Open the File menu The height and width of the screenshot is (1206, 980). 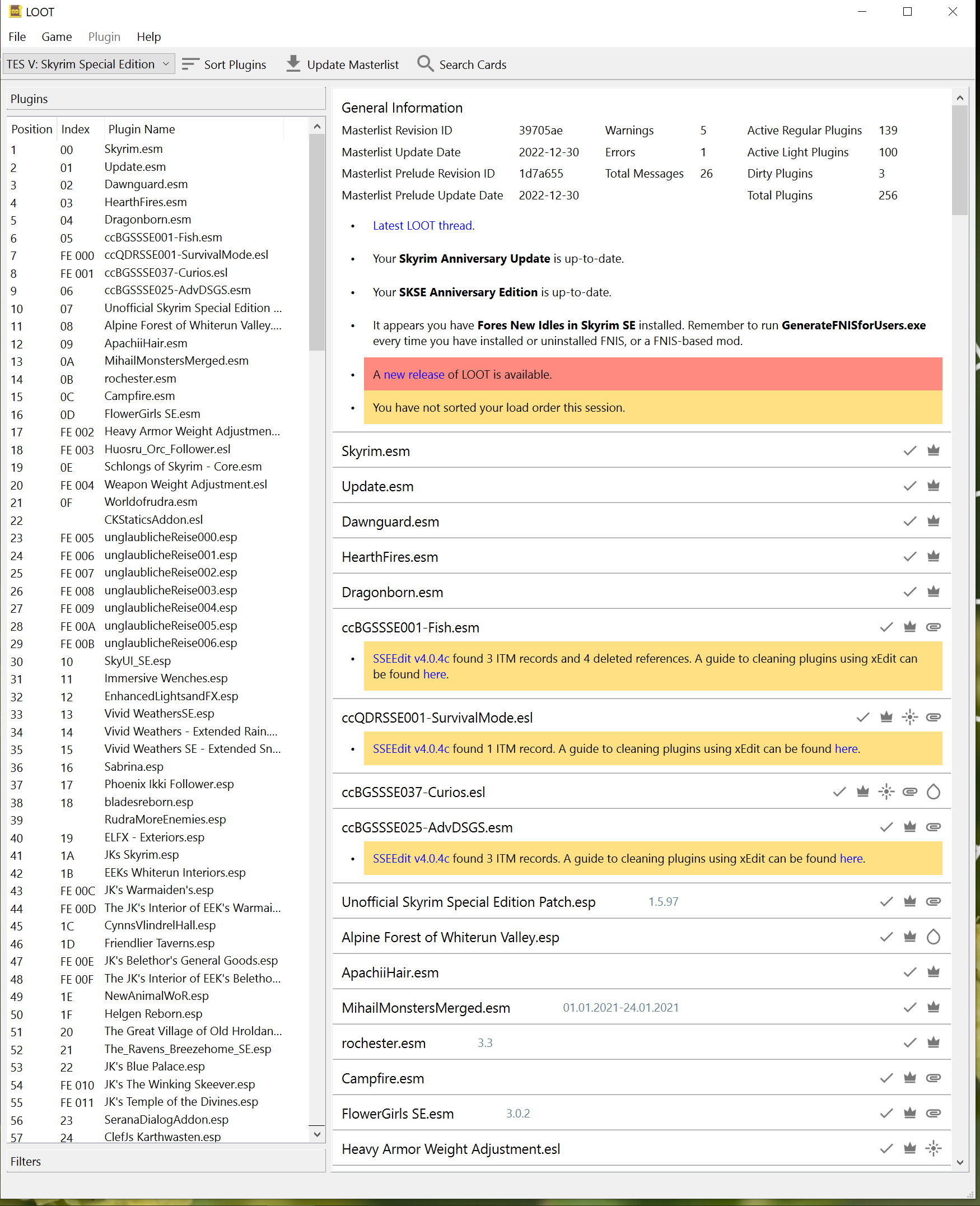[x=17, y=37]
